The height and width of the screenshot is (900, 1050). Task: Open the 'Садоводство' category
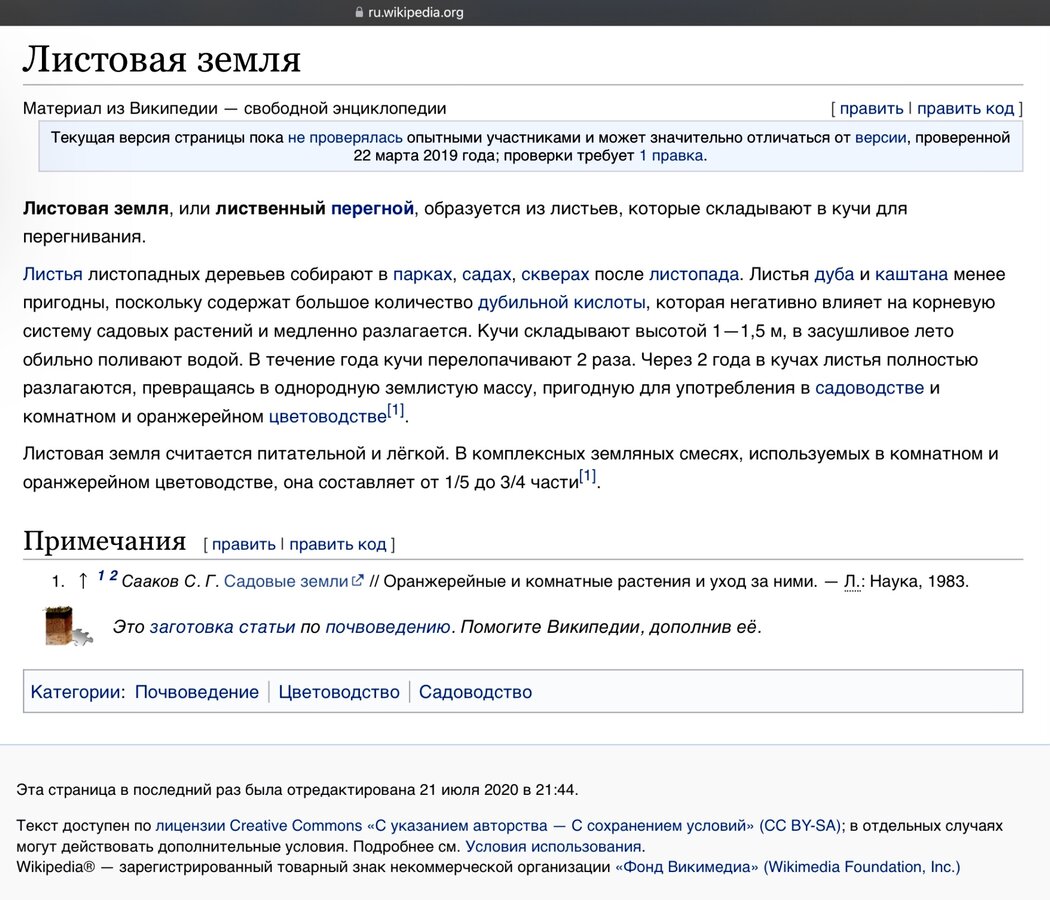(475, 692)
